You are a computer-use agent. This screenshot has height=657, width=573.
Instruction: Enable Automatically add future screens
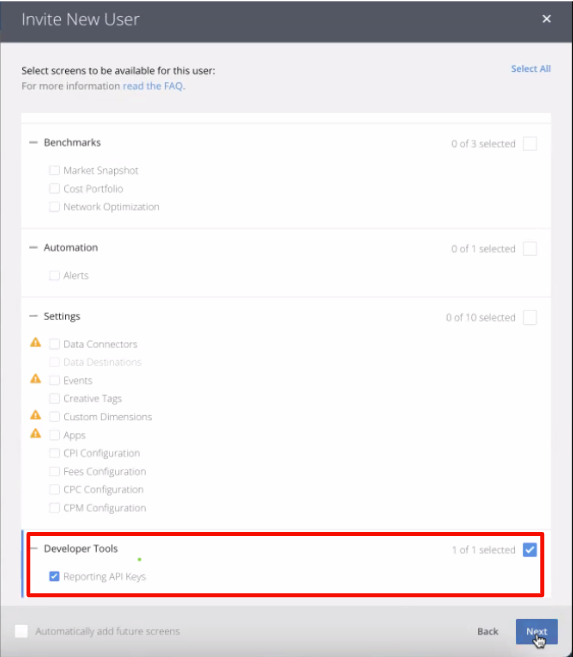coord(21,631)
